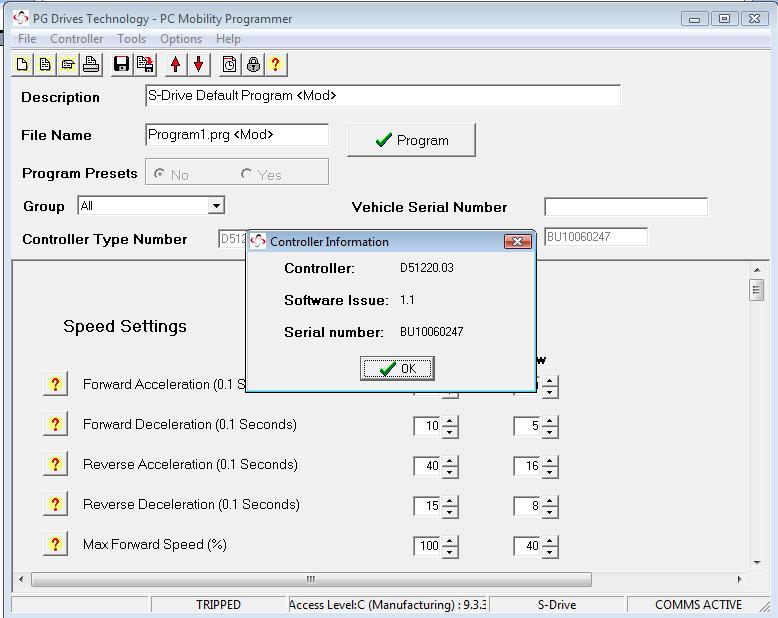Click the Reverse Acceleration 40 field
Screen dimensions: 778x618
point(427,466)
